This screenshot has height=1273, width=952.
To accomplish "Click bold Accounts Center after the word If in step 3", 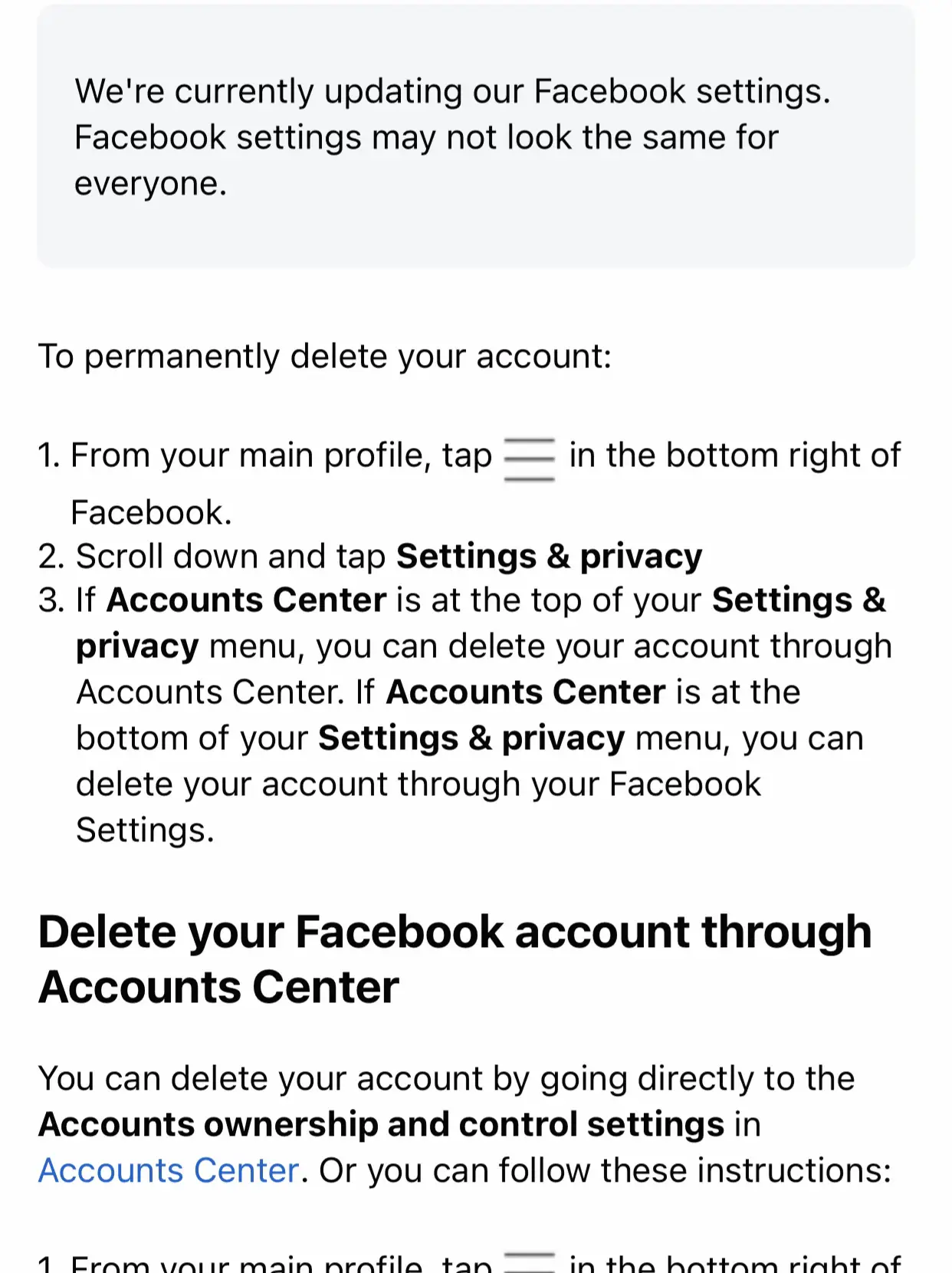I will (x=246, y=600).
